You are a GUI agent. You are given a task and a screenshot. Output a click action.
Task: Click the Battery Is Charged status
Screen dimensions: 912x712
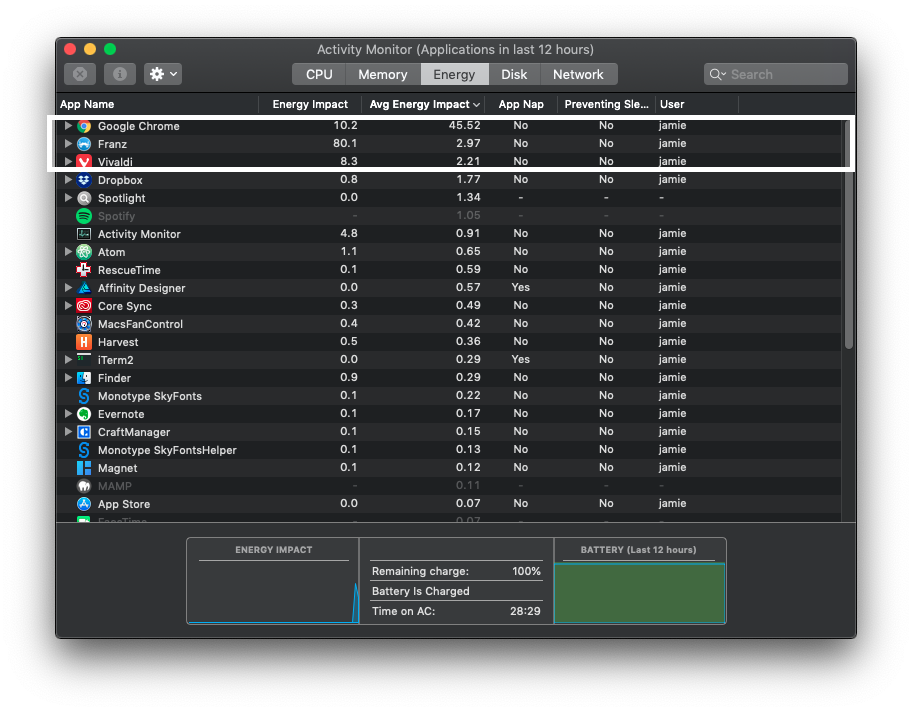(421, 592)
